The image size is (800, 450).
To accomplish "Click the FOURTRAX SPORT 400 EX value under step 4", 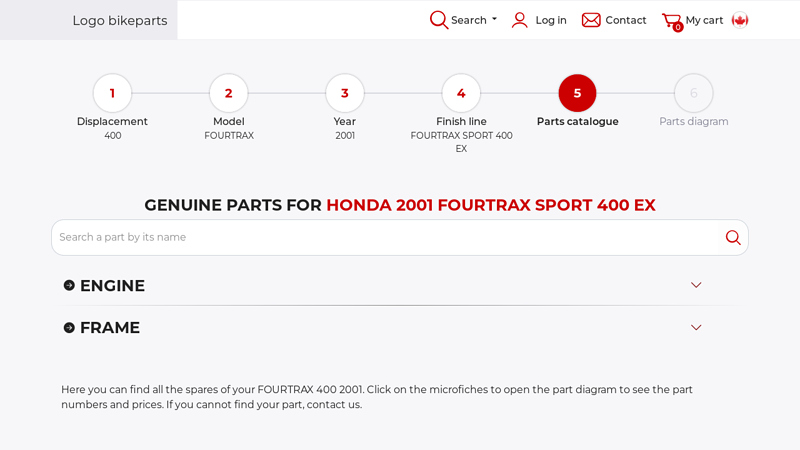I will tap(461, 142).
